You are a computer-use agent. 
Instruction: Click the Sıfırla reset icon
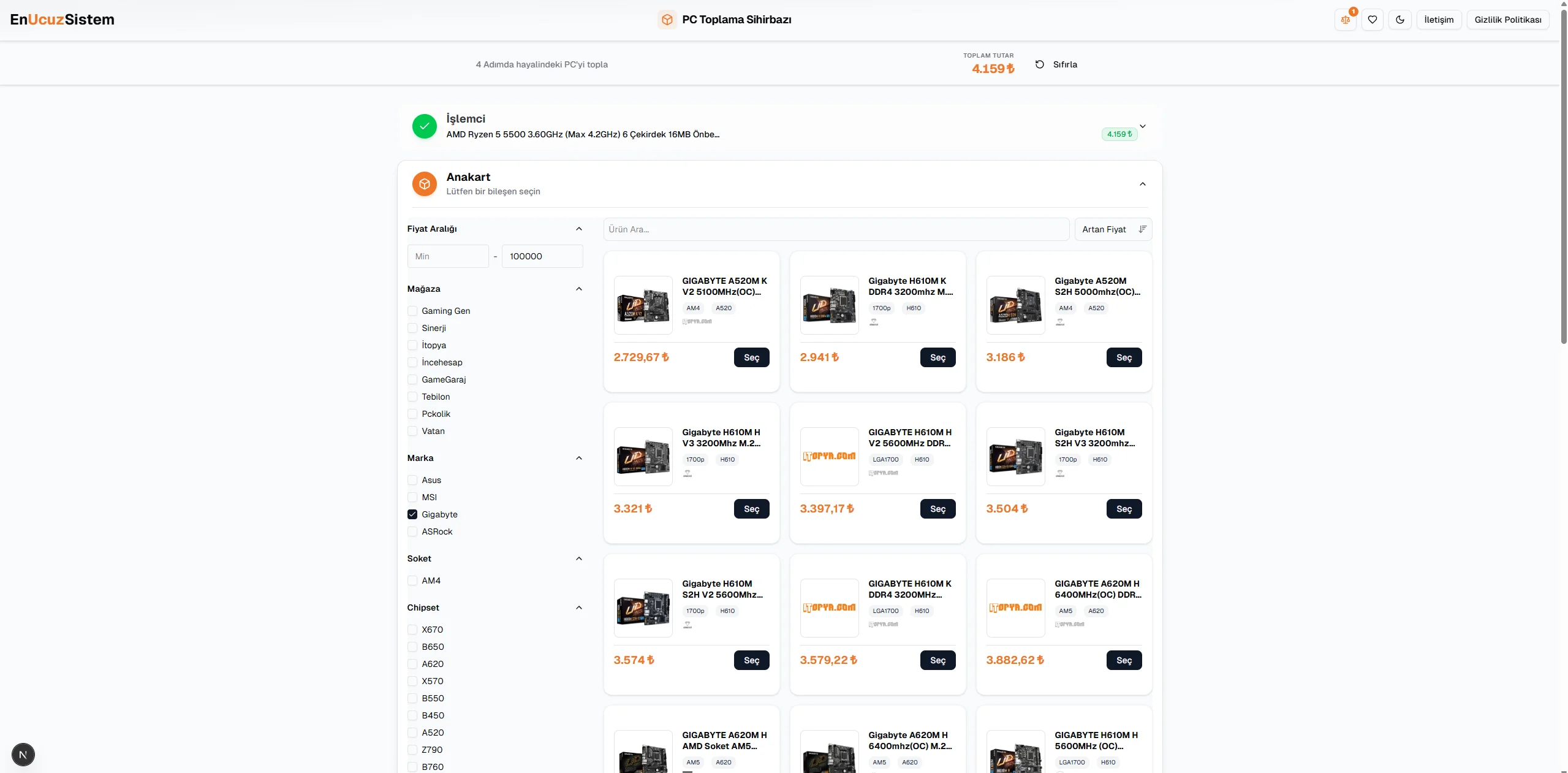point(1040,64)
